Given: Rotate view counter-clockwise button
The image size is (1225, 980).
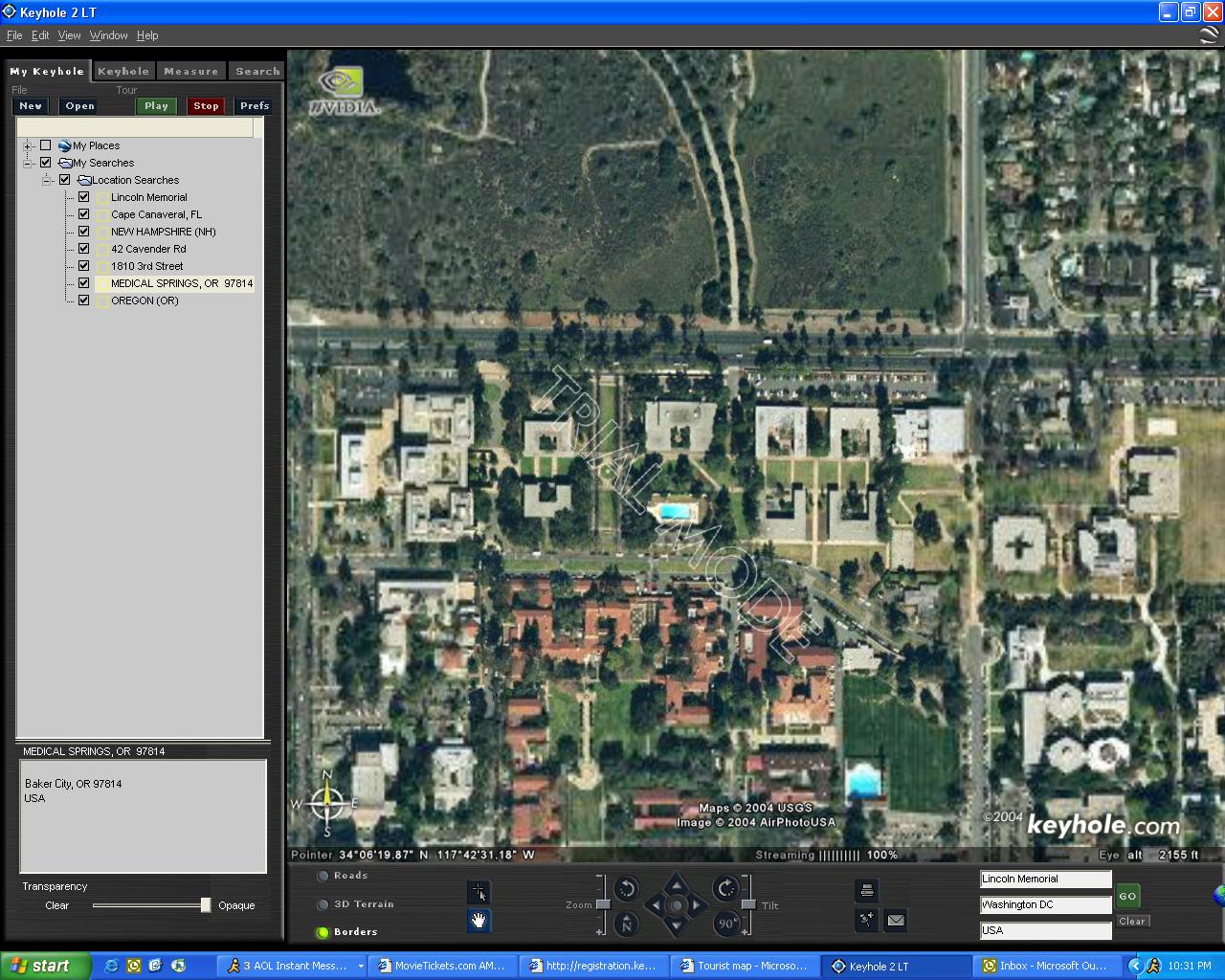Looking at the screenshot, I should 627,888.
